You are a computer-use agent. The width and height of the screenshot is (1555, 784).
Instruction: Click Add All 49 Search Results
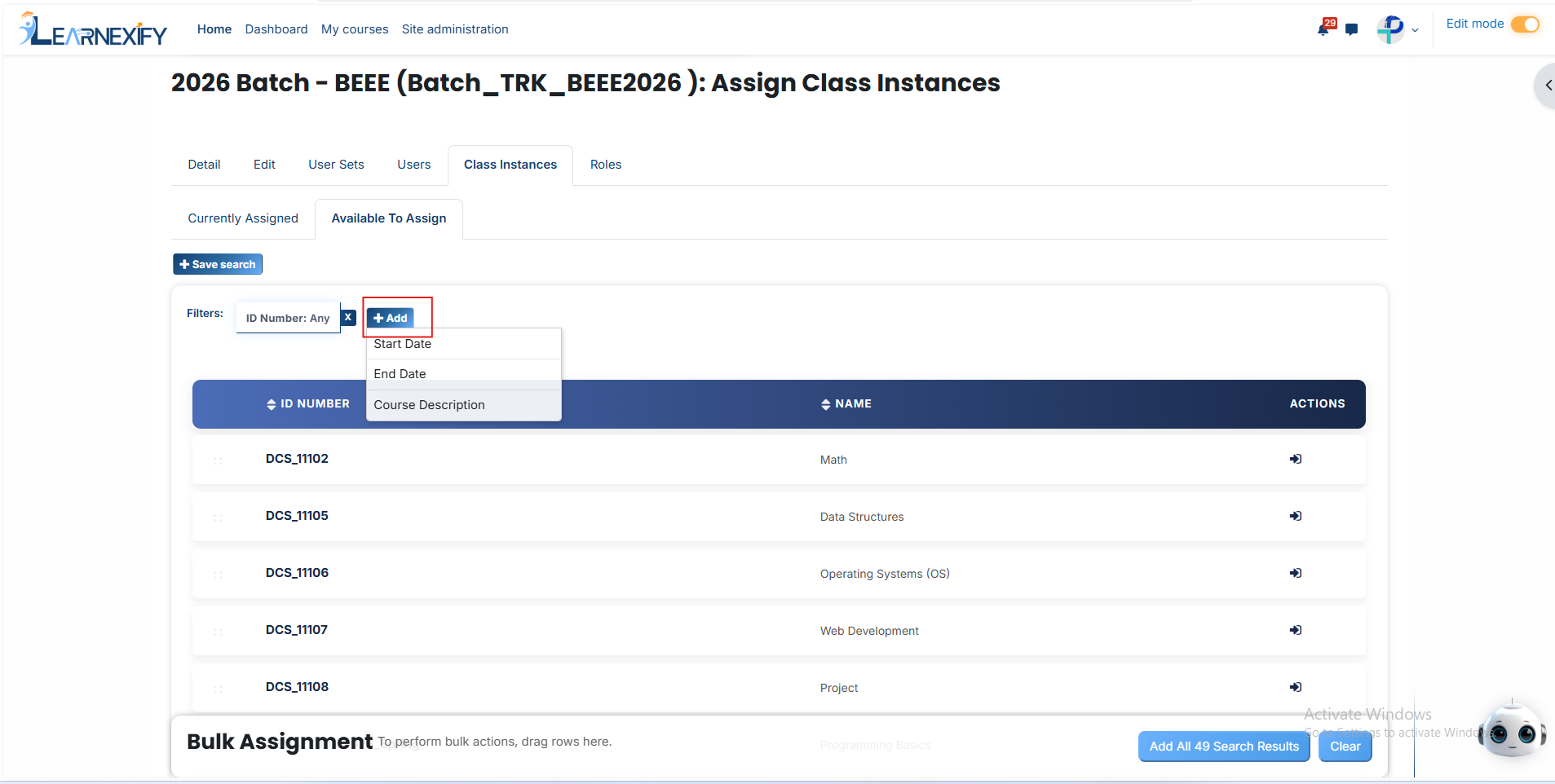1224,747
